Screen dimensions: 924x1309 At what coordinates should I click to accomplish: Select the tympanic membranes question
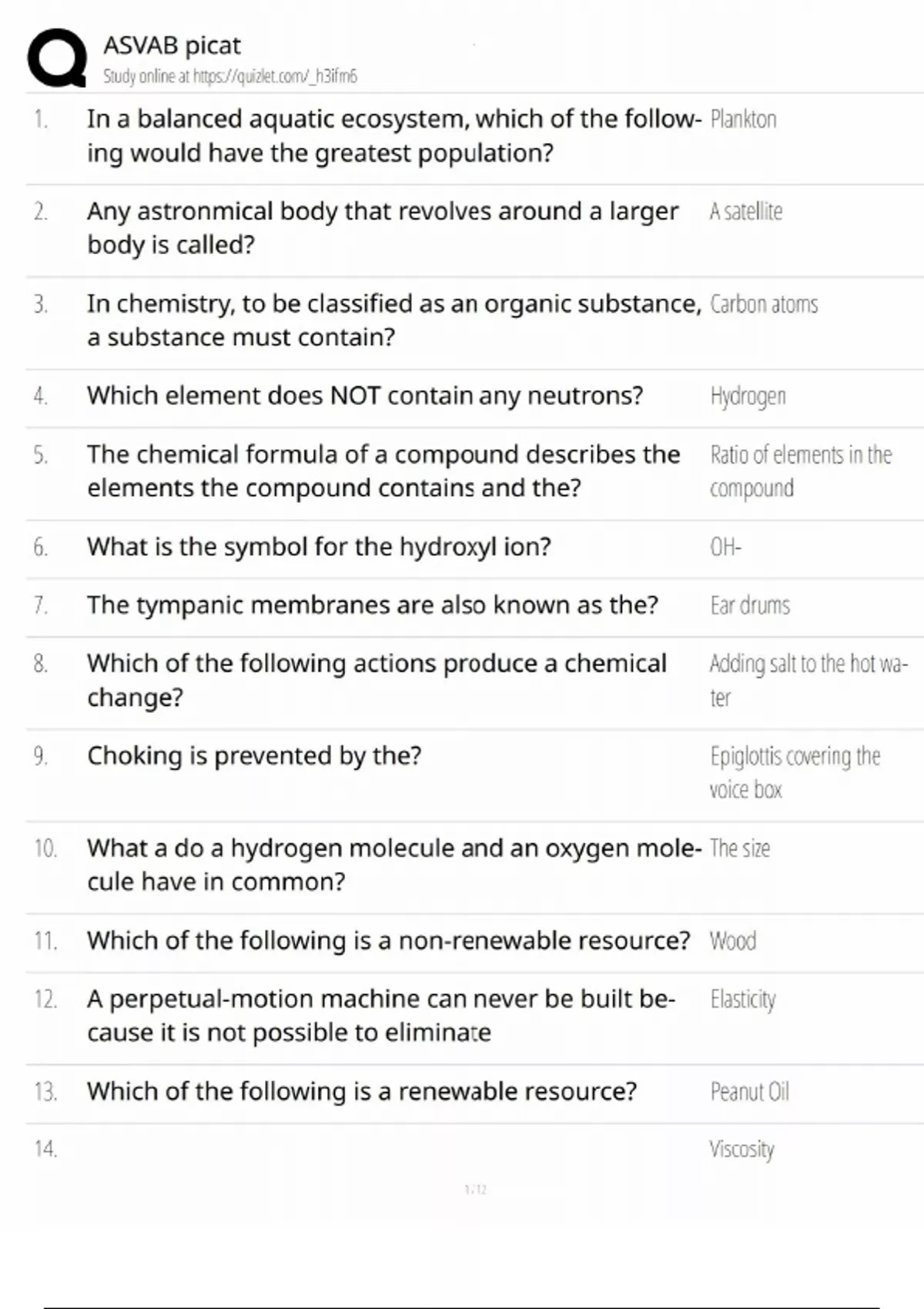373,605
